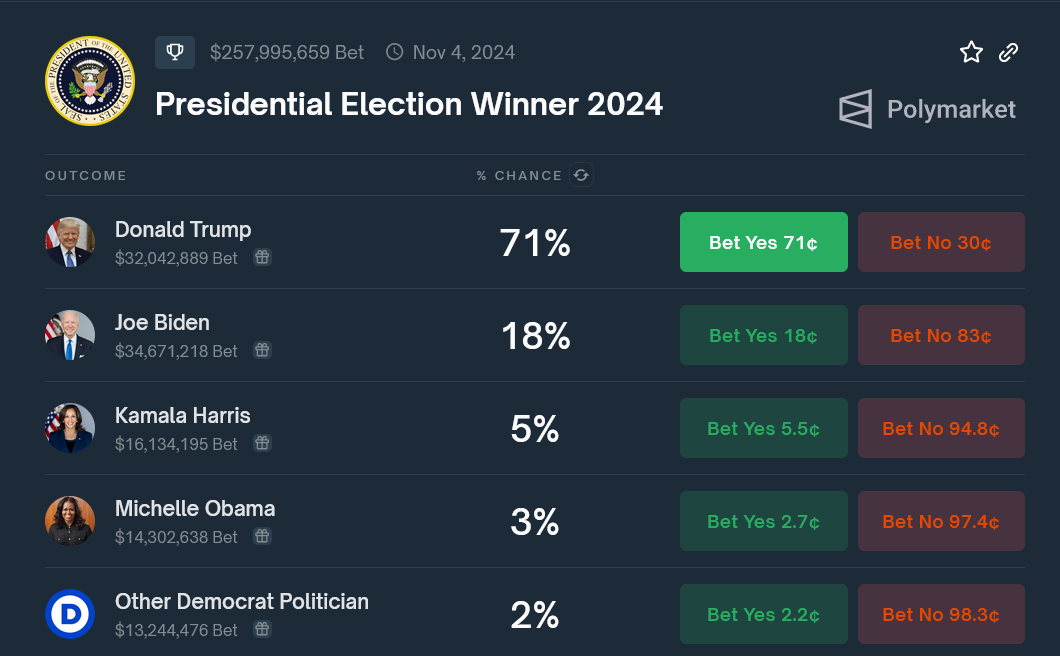Open Donald Trump's profile photo
Image resolution: width=1060 pixels, height=656 pixels.
[70, 241]
